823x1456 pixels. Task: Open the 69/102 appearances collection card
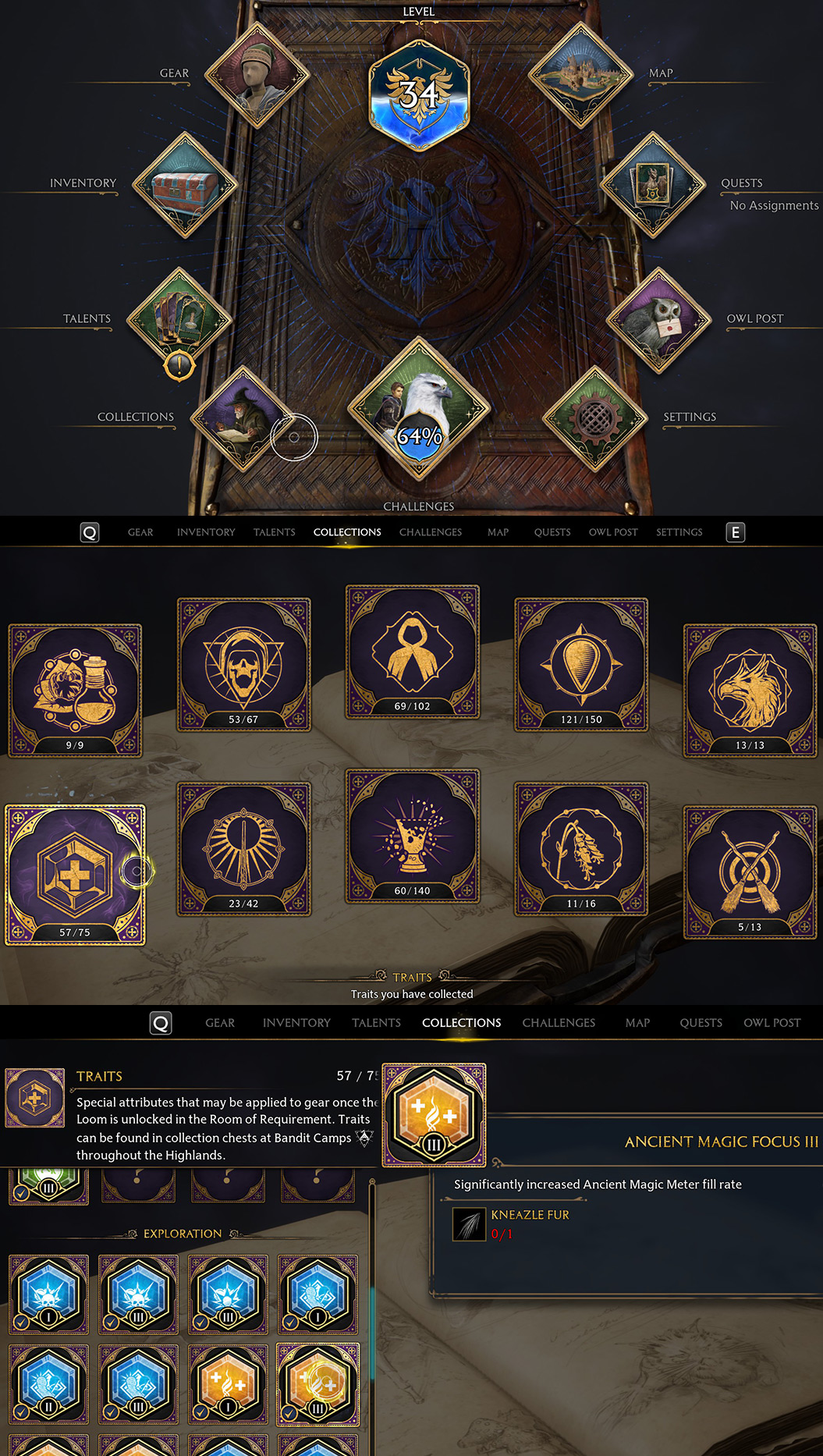pos(413,652)
